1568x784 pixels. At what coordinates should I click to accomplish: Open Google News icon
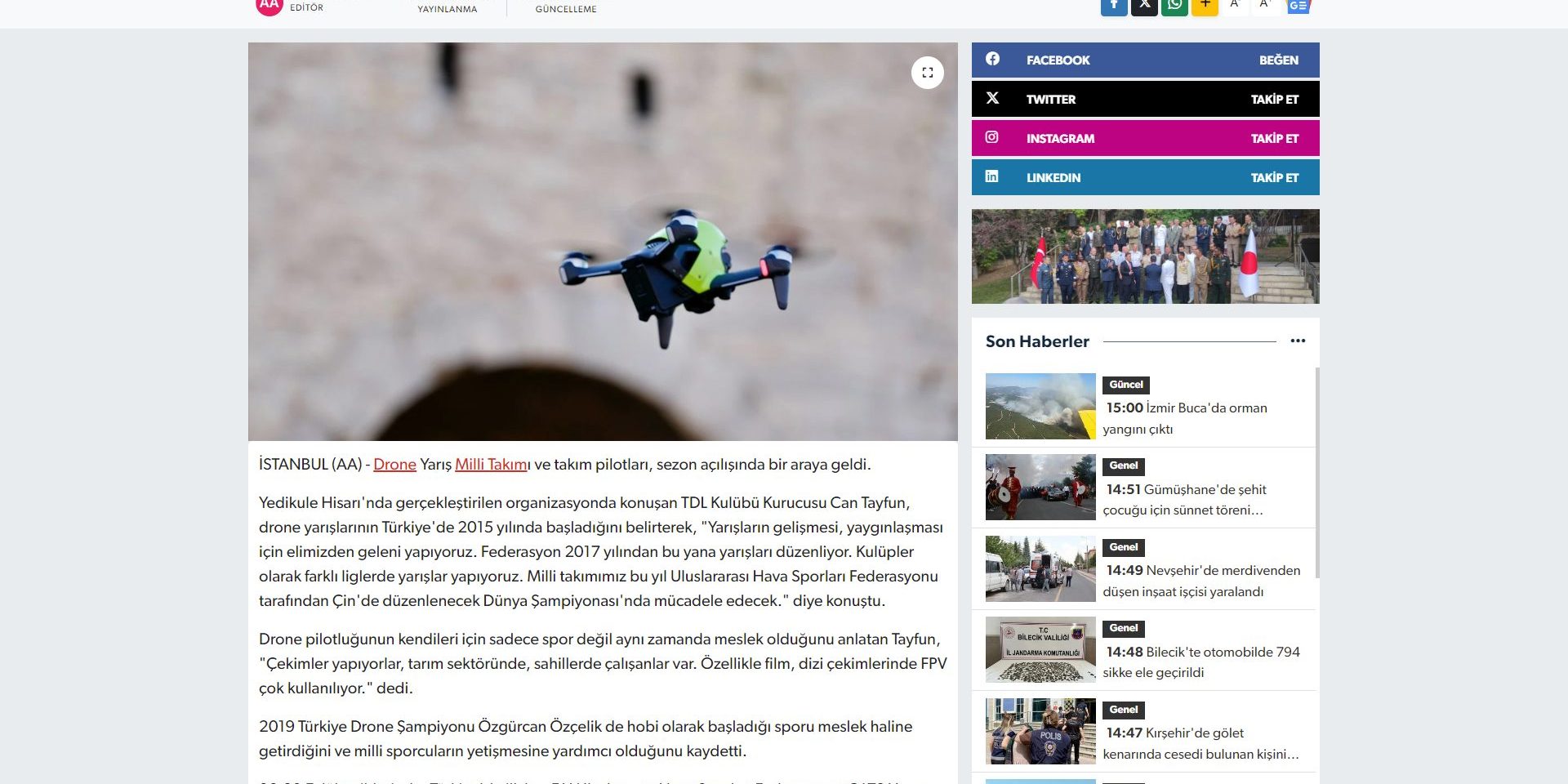click(1298, 6)
